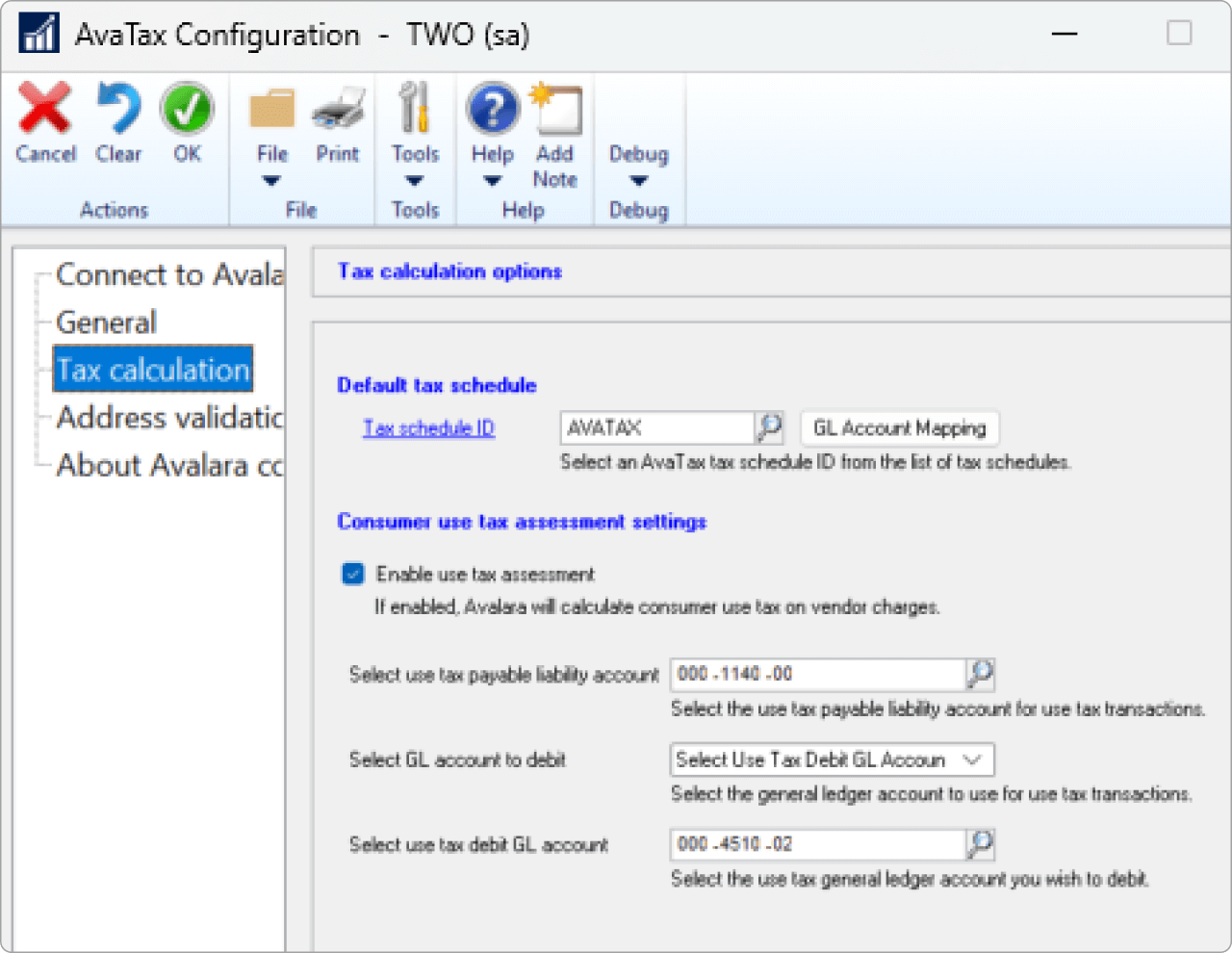Viewport: 1232px width, 953px height.
Task: Expand the Debug menu arrow
Action: click(x=639, y=179)
